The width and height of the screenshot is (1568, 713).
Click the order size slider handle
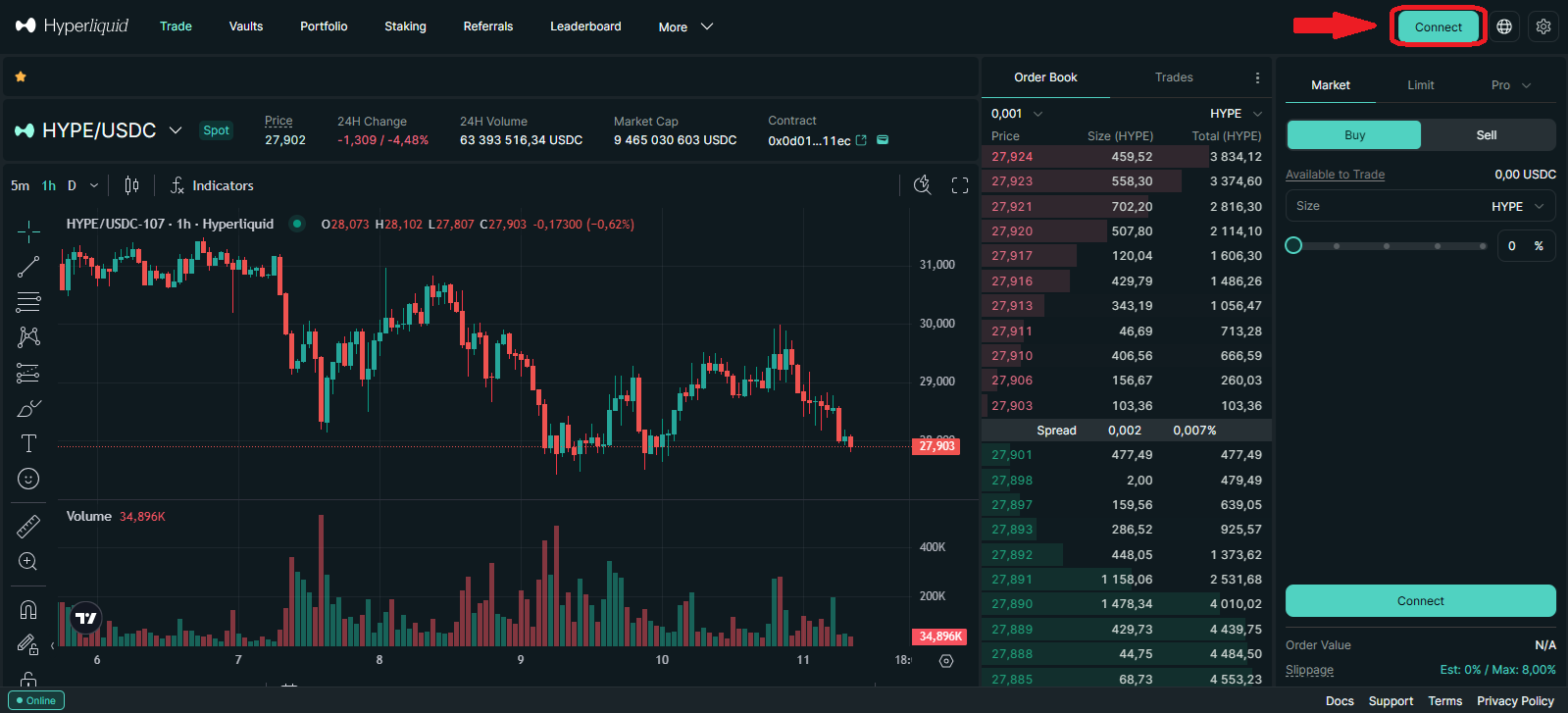tap(1294, 245)
